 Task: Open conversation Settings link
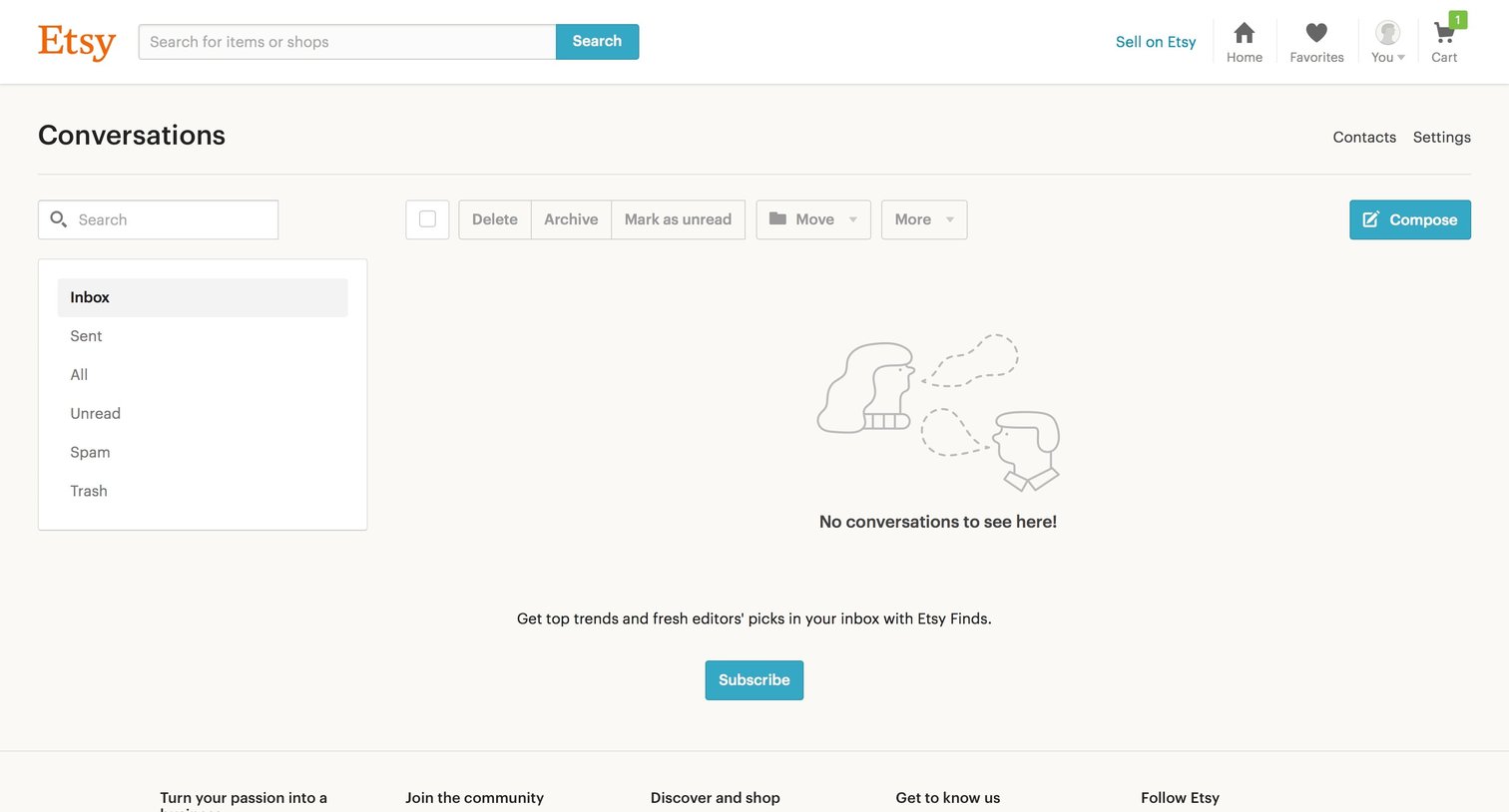click(1441, 137)
